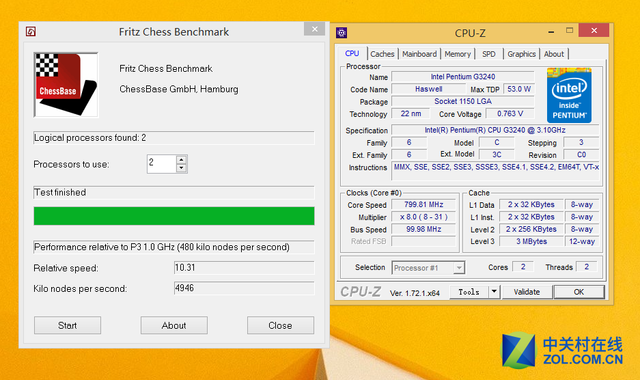This screenshot has width=640, height=380.
Task: Click the Logical processors found: 2 field
Action: tap(174, 138)
